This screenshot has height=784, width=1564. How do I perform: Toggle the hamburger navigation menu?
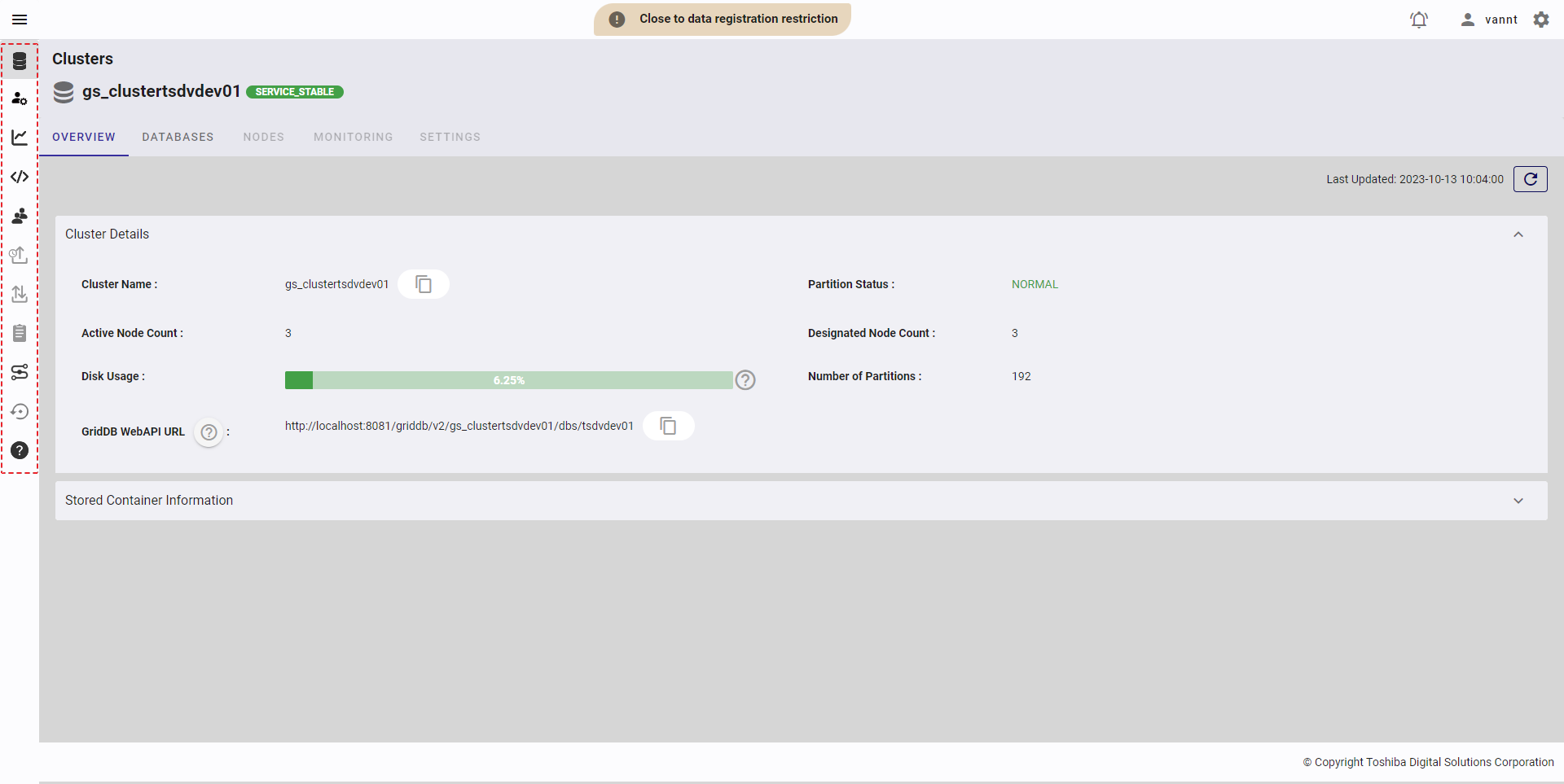tap(20, 20)
